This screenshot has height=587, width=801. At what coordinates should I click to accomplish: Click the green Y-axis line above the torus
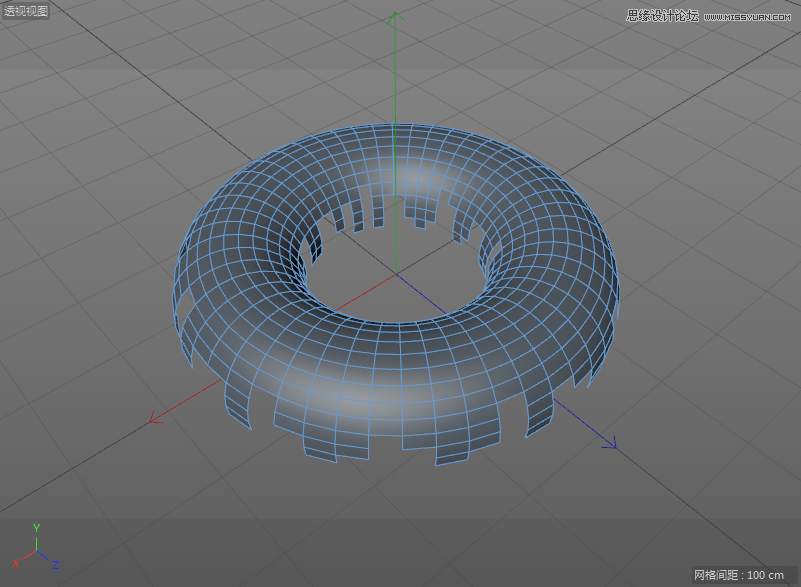[x=396, y=80]
